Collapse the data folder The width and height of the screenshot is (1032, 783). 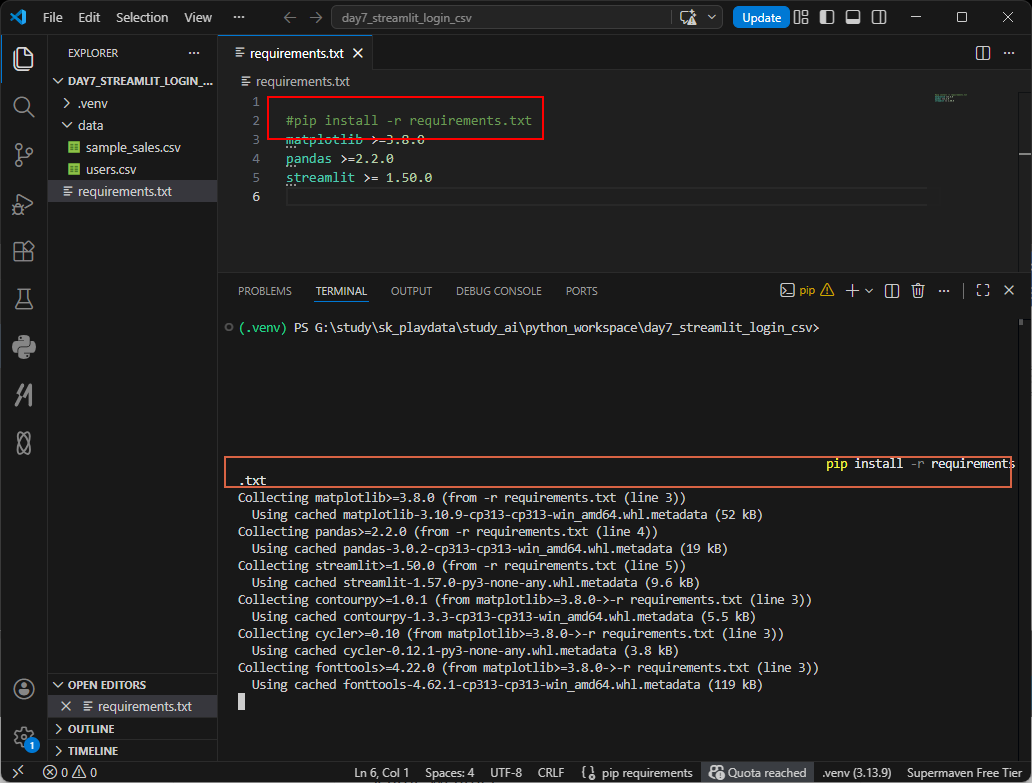[66, 125]
